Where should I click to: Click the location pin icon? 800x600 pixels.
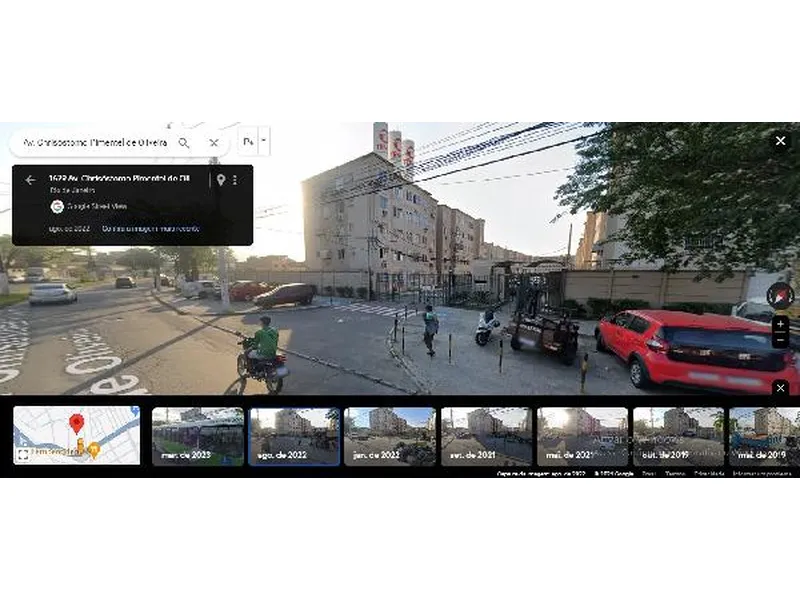click(x=220, y=180)
